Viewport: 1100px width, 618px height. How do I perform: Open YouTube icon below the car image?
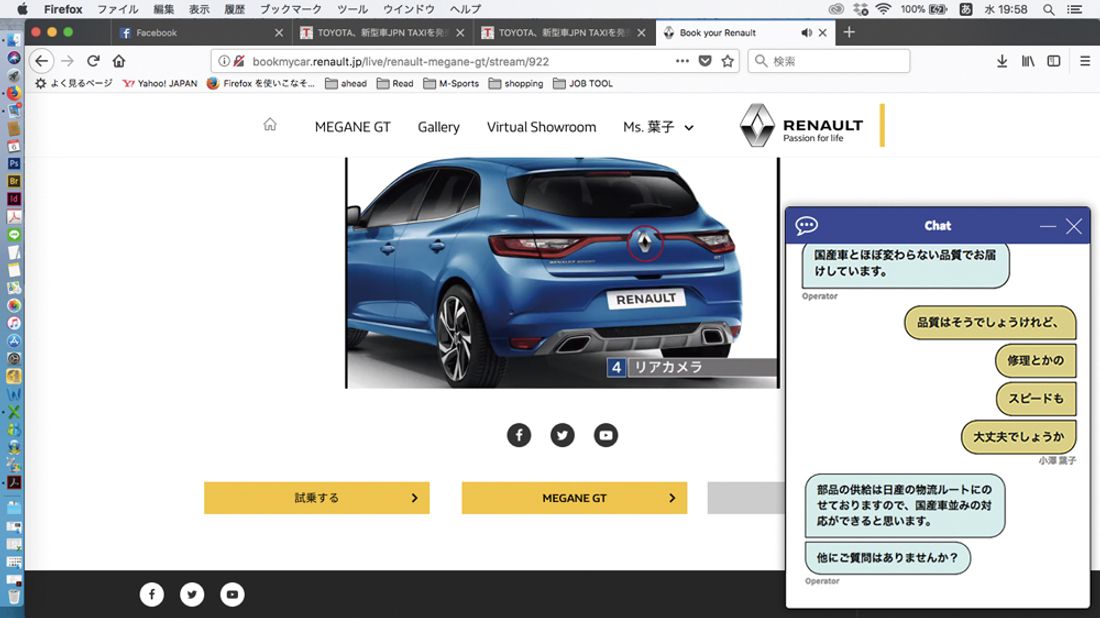pyautogui.click(x=605, y=435)
